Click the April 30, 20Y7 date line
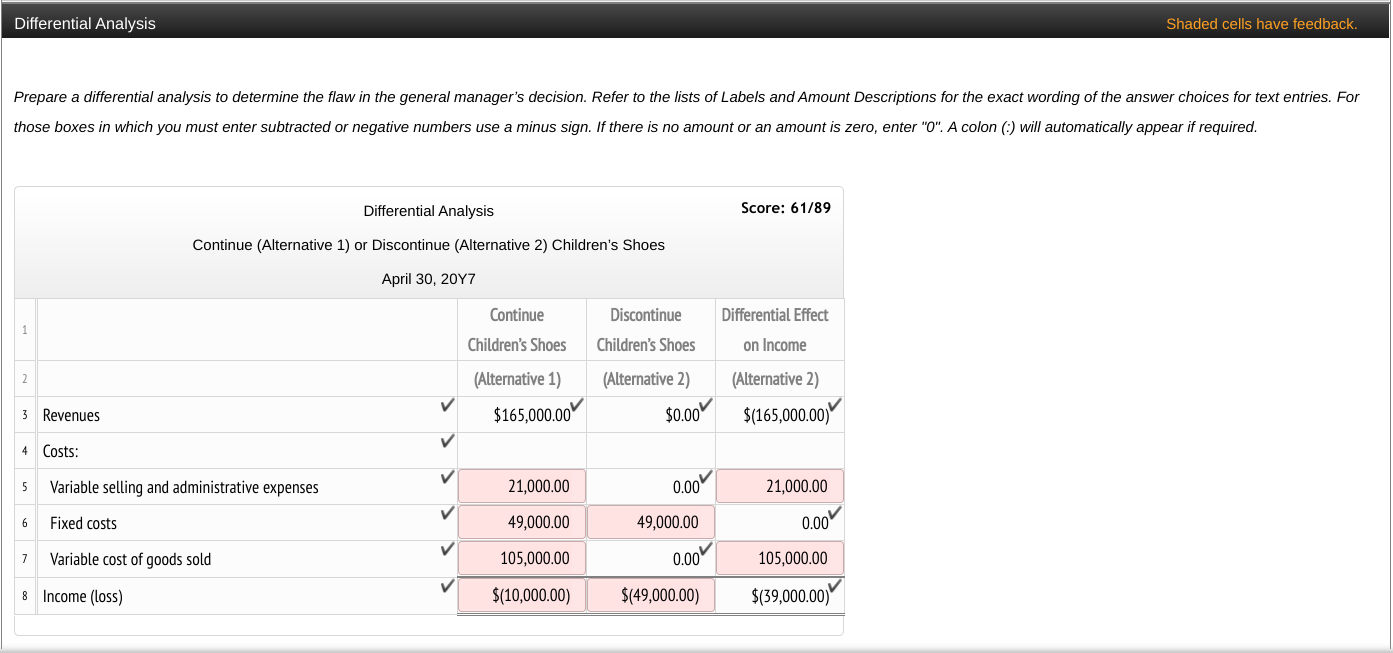The width and height of the screenshot is (1393, 653). (x=428, y=279)
